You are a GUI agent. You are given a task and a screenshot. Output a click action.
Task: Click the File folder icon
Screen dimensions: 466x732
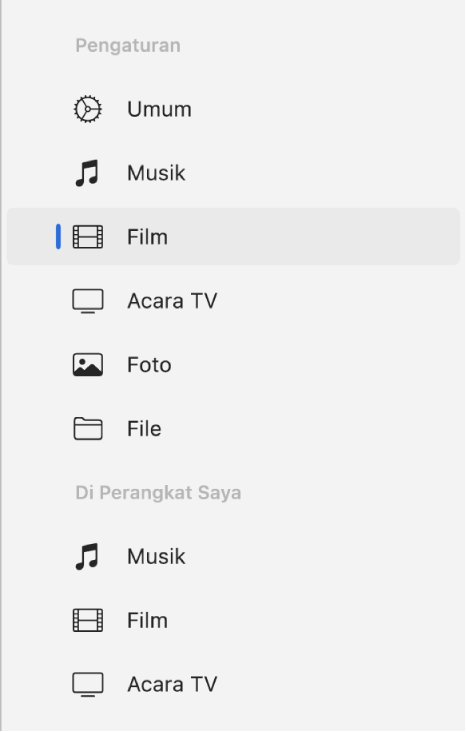coord(88,429)
